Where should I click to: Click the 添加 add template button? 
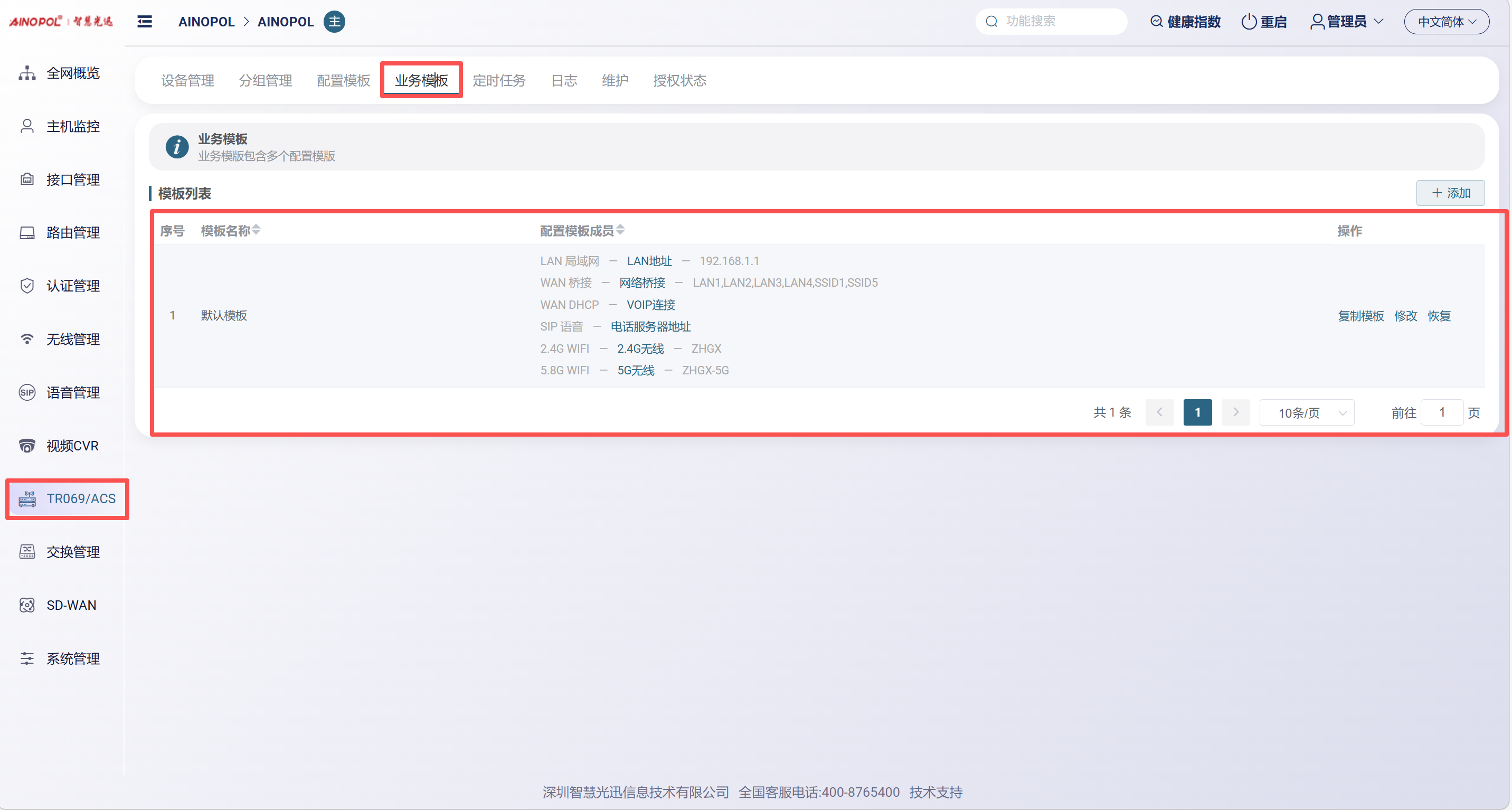(x=1450, y=193)
